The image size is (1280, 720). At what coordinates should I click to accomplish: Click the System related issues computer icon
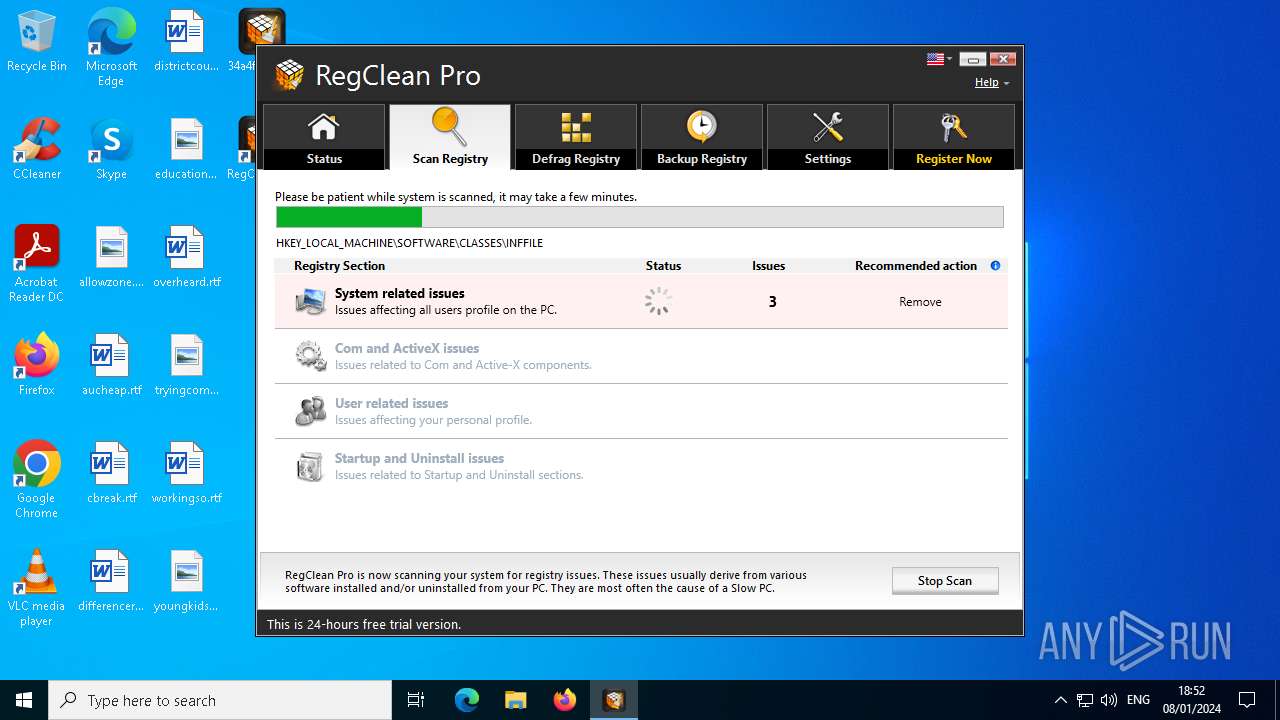tap(310, 301)
